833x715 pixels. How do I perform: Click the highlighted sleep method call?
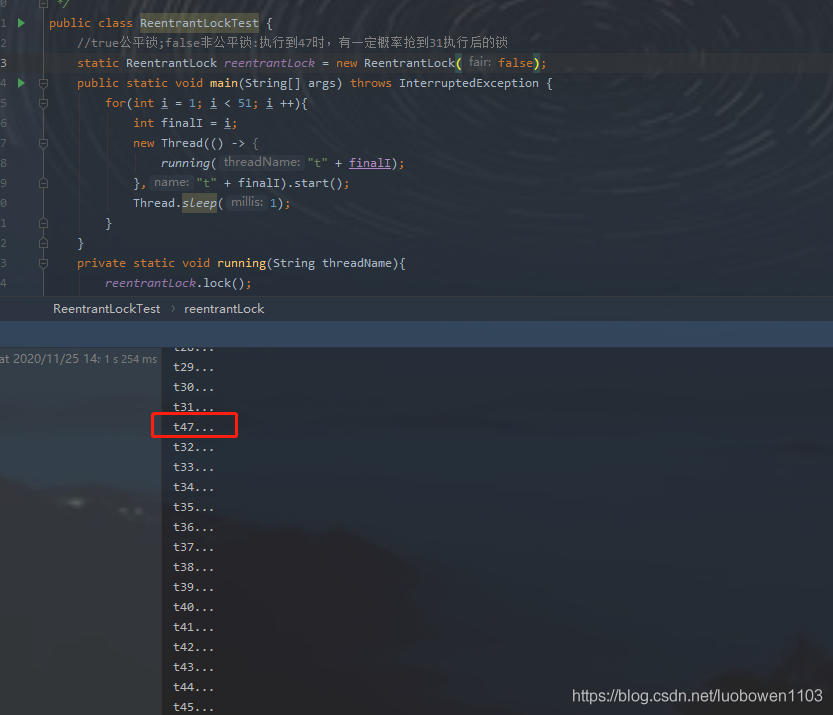pos(199,203)
